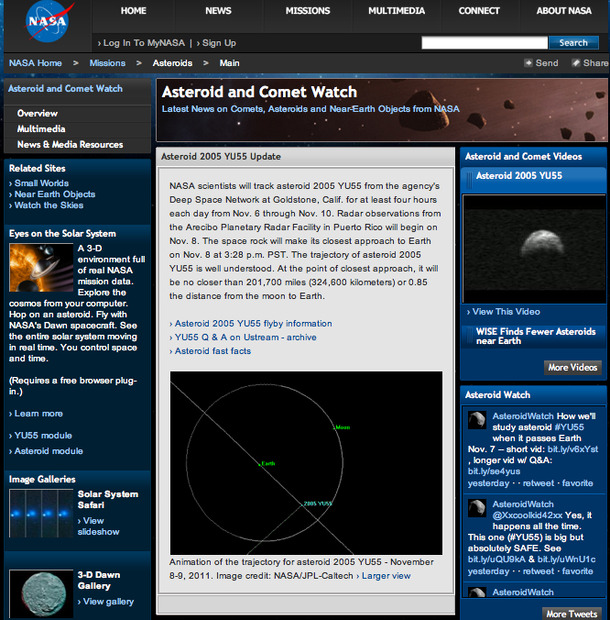The height and width of the screenshot is (620, 610).
Task: Click the More Videos button
Action: tap(573, 367)
